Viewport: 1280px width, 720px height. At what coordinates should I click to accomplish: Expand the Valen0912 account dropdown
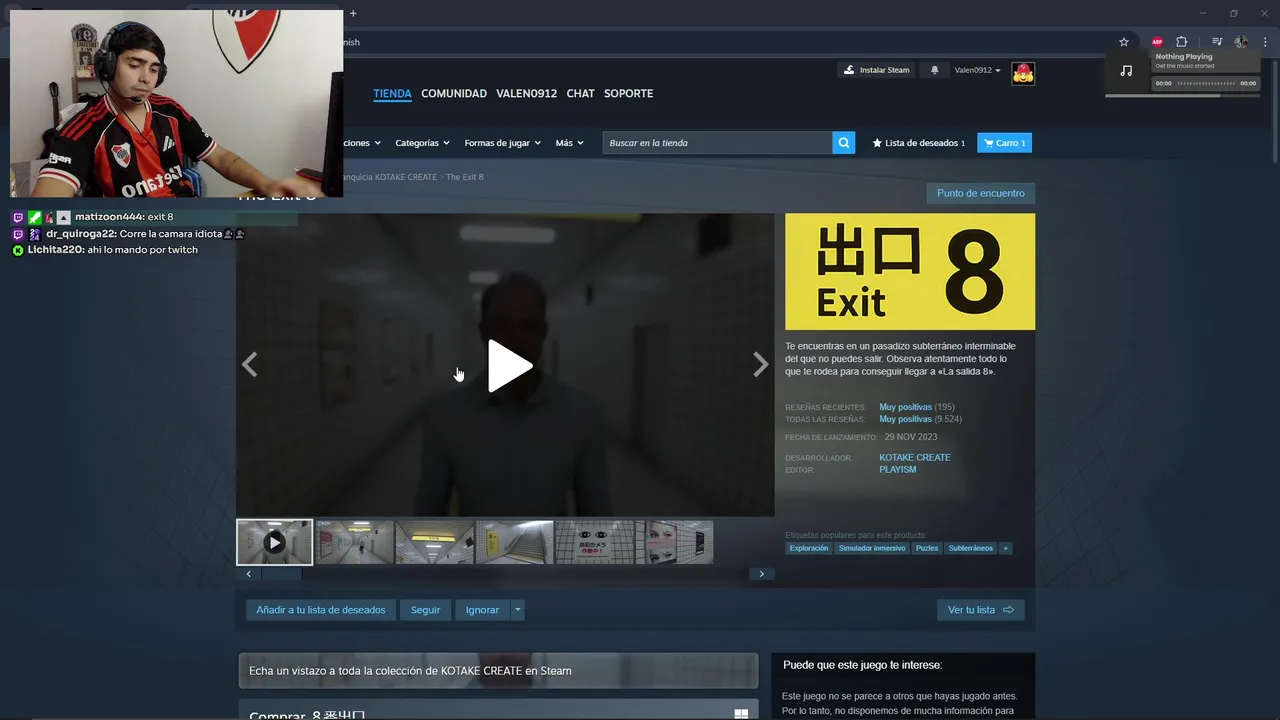point(977,70)
